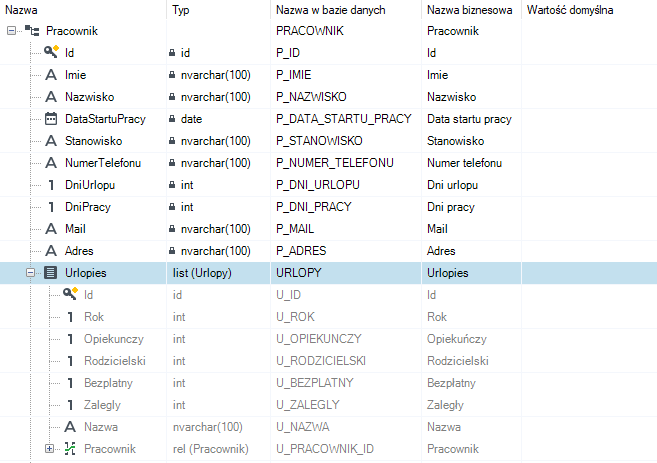The height and width of the screenshot is (463, 657).
Task: Click the key icon of U_ID row
Action: tap(70, 295)
